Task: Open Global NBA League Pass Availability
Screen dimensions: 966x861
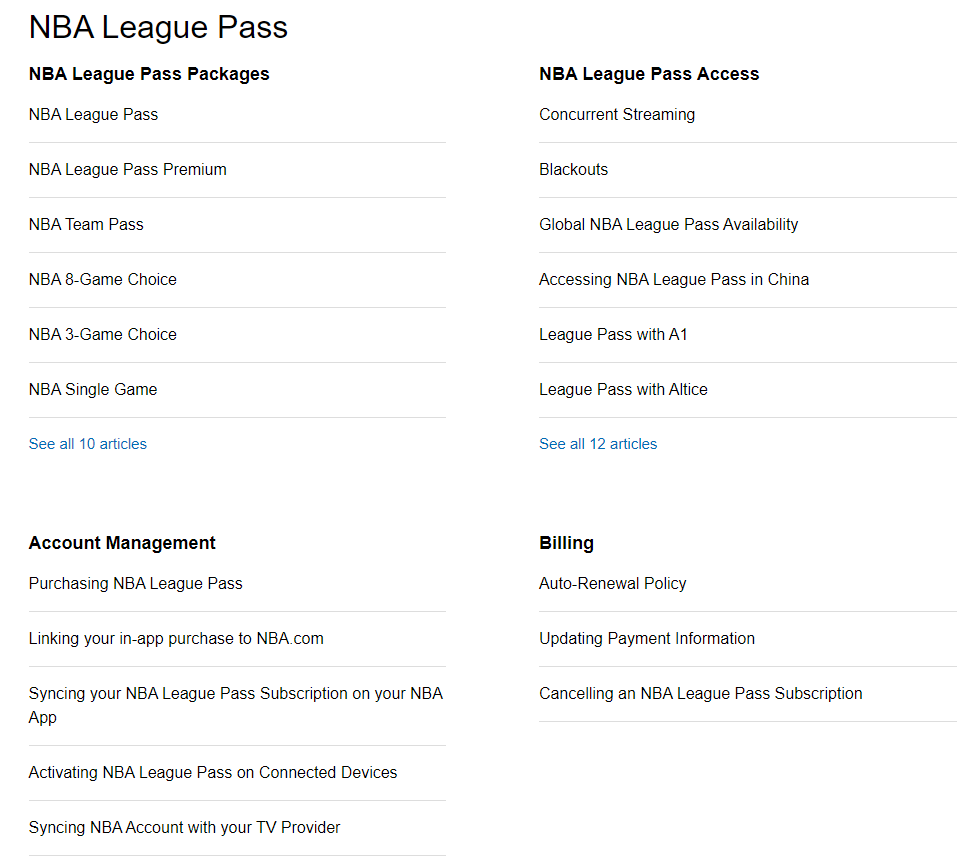Action: click(668, 224)
